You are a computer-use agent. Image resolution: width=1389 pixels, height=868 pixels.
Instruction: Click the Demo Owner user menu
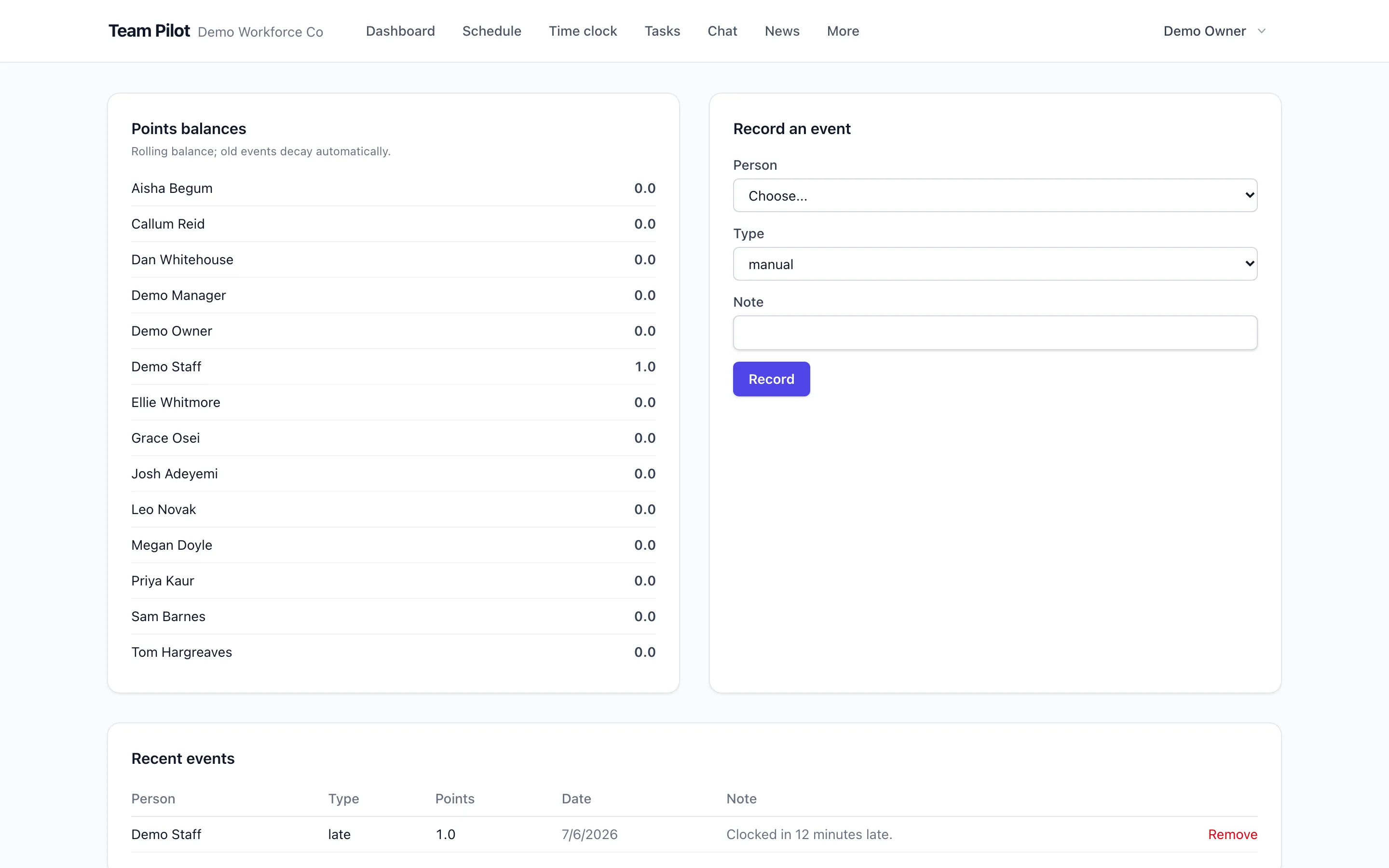1214,31
